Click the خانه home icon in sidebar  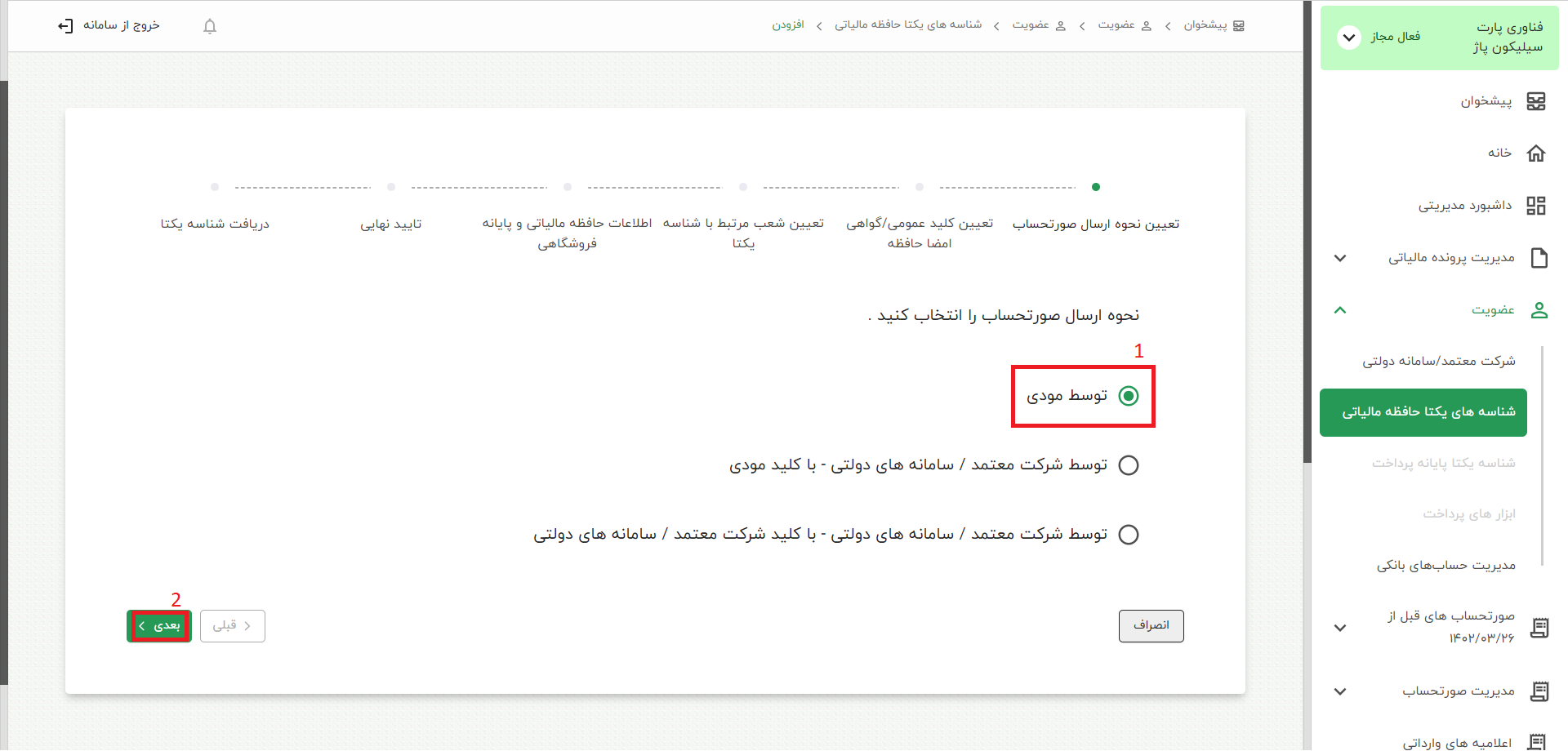tap(1536, 153)
